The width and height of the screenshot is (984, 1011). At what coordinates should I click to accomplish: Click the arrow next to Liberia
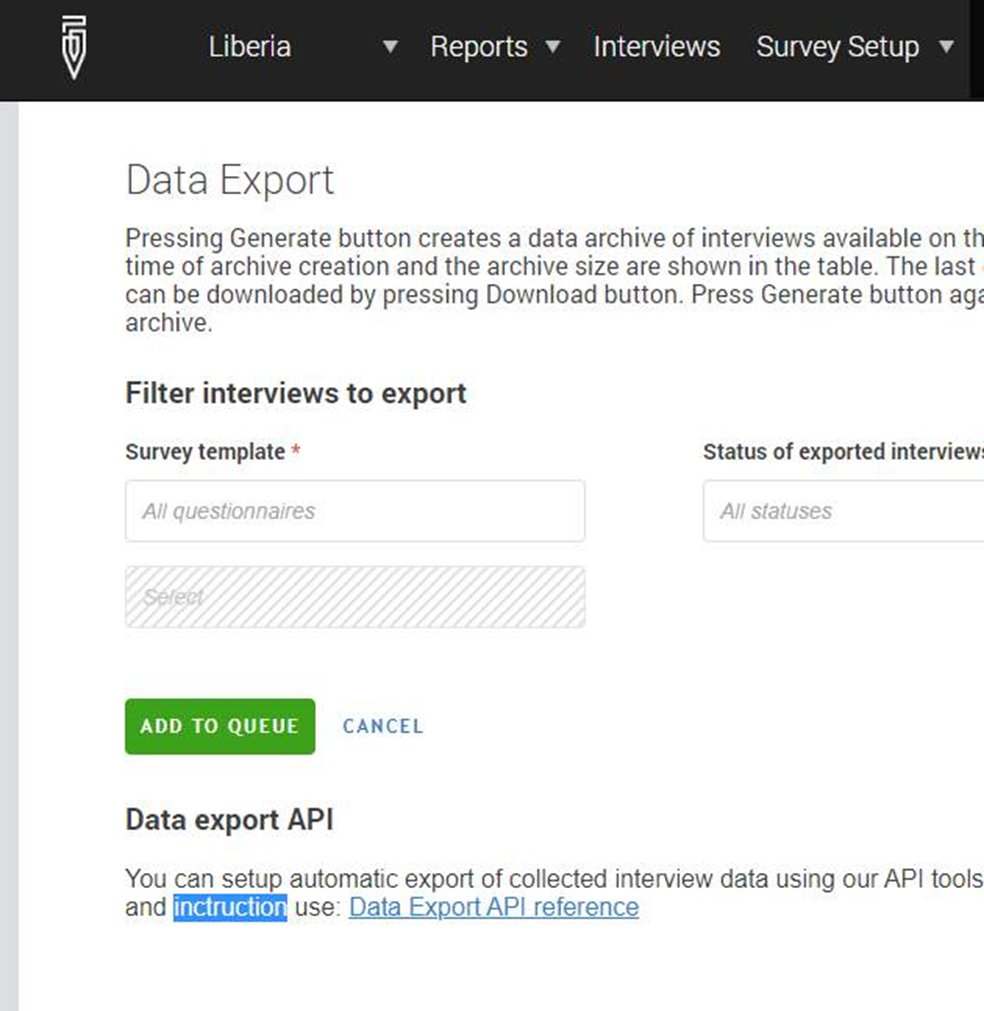click(x=389, y=47)
